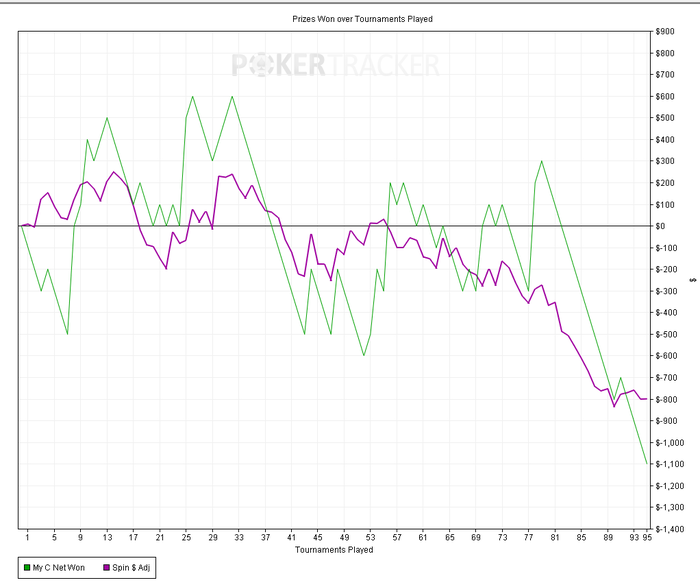Click the X axis tick label 89
This screenshot has width=700, height=587.
click(608, 537)
